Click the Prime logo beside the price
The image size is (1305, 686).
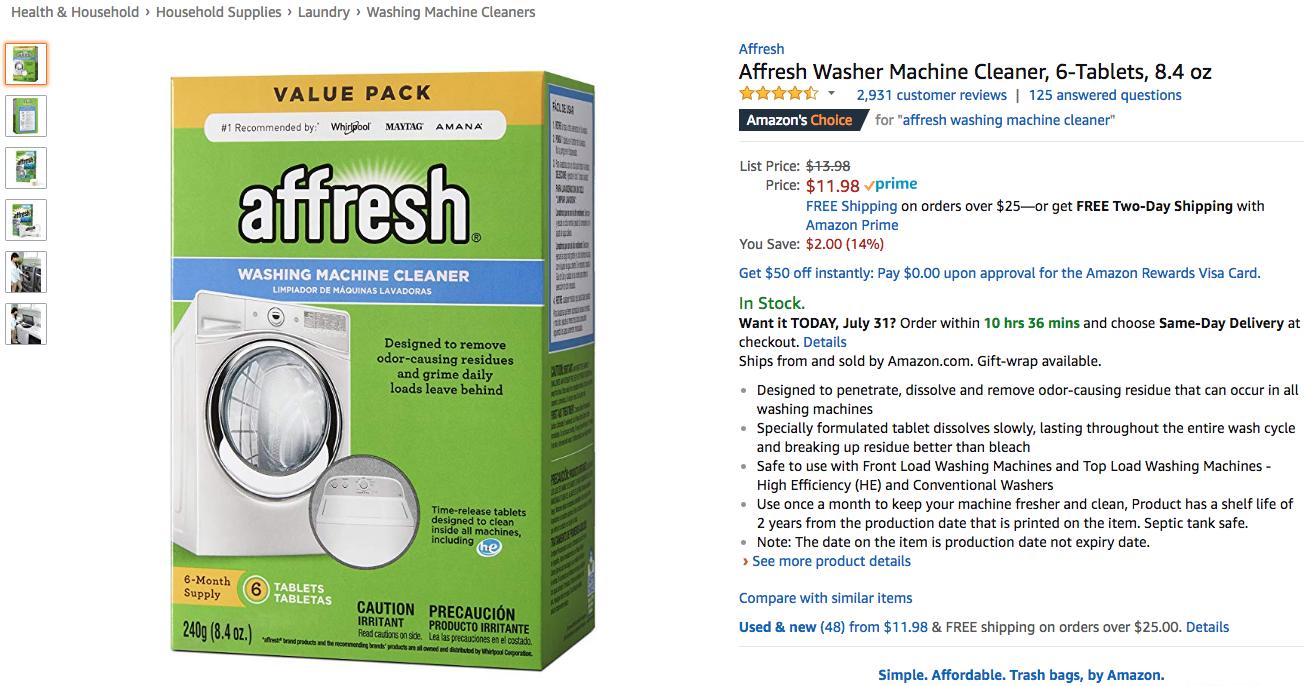tap(891, 185)
